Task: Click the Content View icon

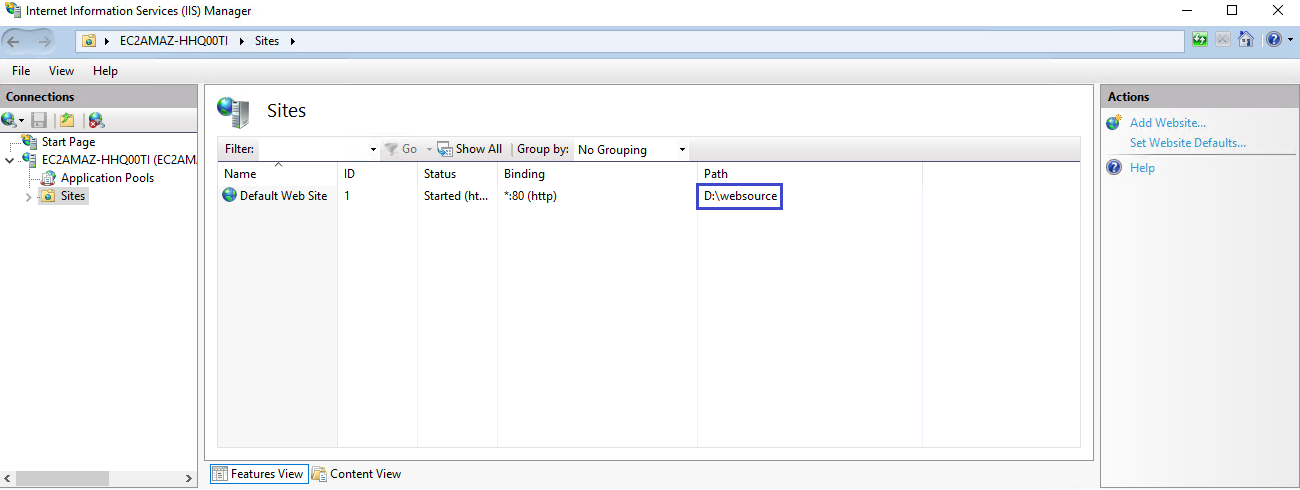Action: 319,474
